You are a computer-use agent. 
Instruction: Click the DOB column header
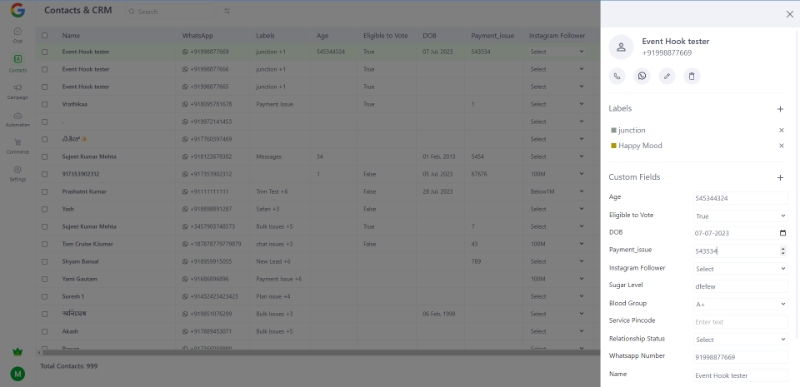click(429, 36)
